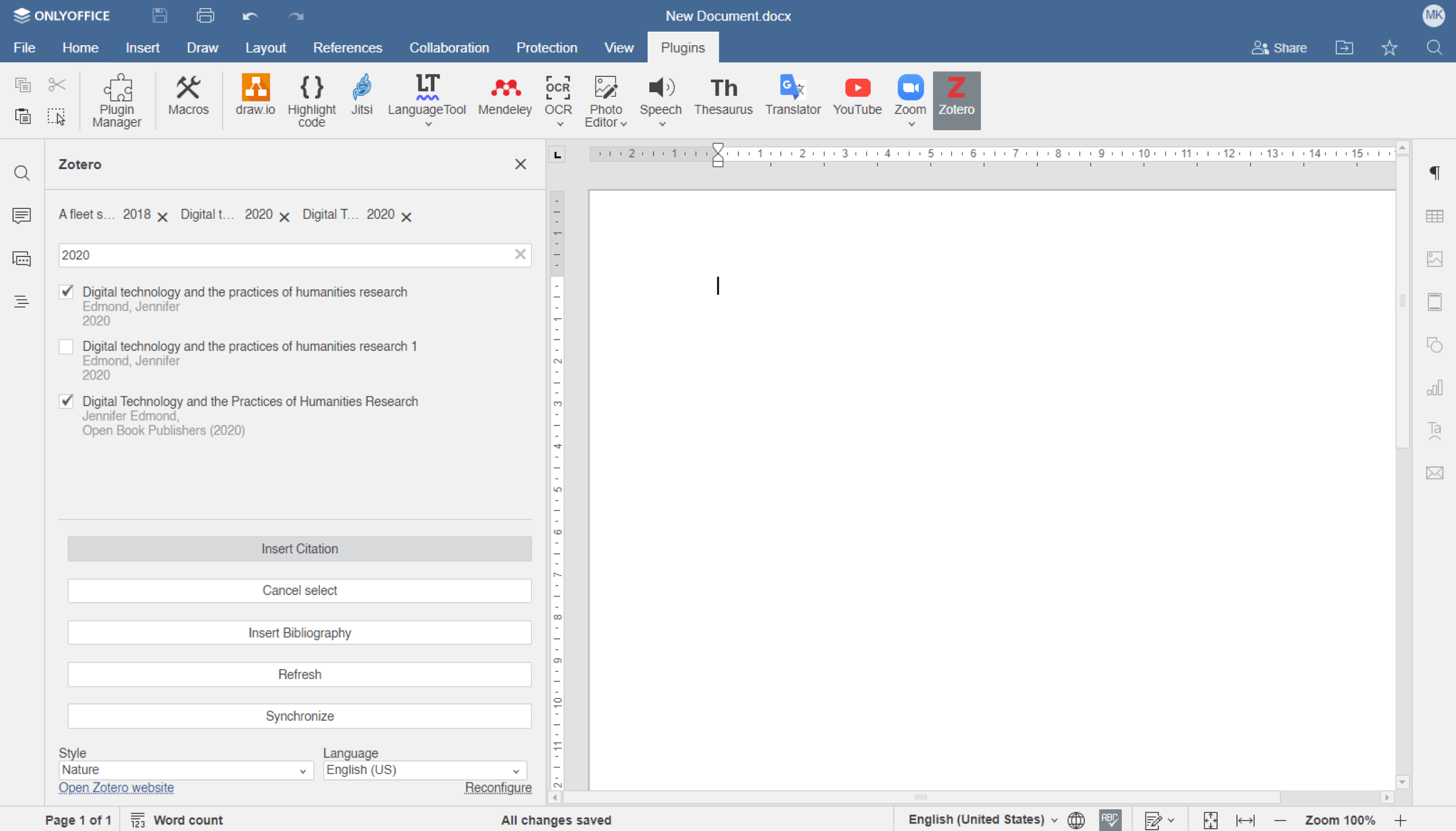Open the draw.io plugin
Screen dimensions: 1456x831
[x=255, y=95]
